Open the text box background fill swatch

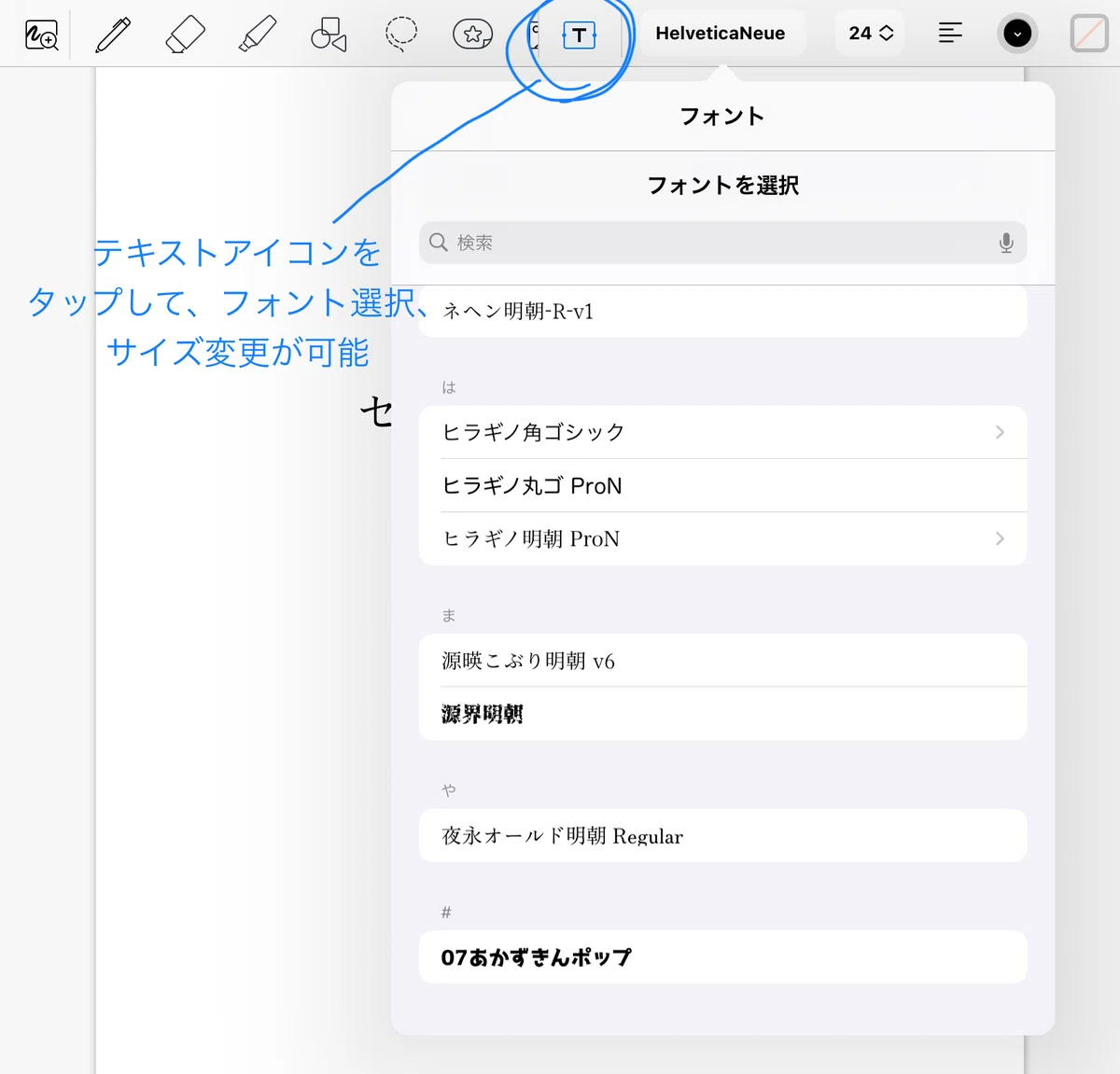[x=1089, y=35]
